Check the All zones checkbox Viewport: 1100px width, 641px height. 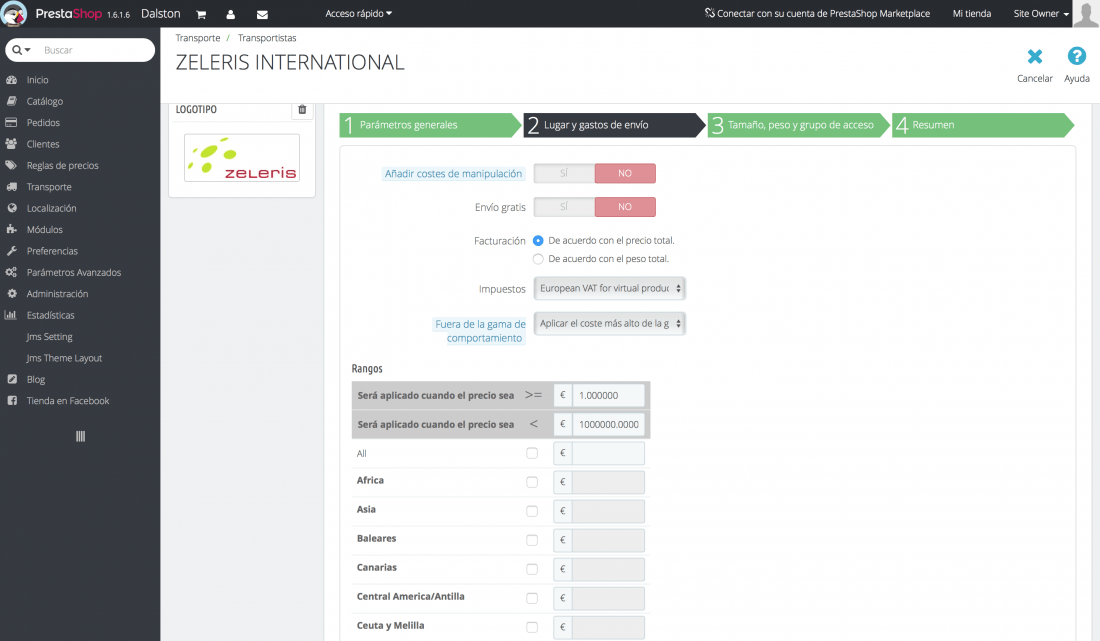[x=532, y=453]
